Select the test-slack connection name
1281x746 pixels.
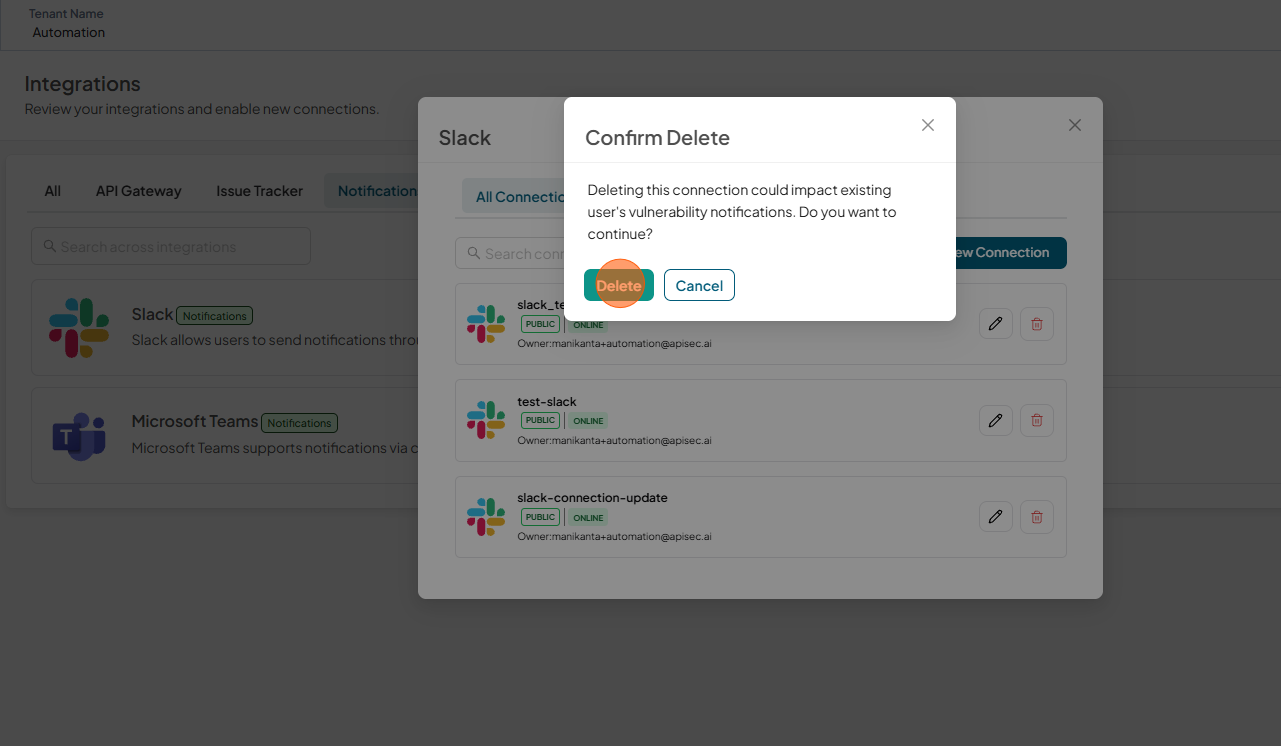pos(547,401)
